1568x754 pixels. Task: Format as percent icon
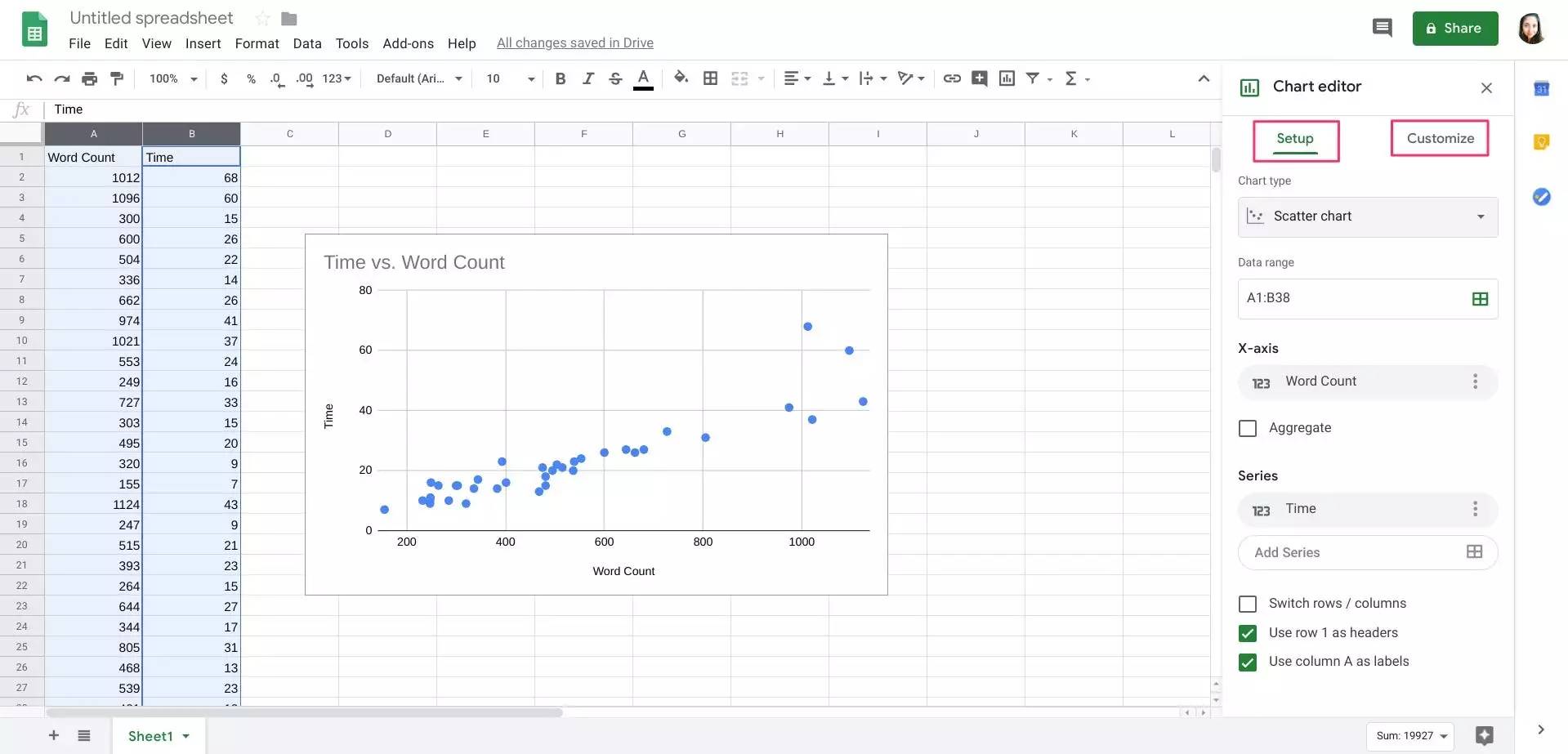pos(251,78)
